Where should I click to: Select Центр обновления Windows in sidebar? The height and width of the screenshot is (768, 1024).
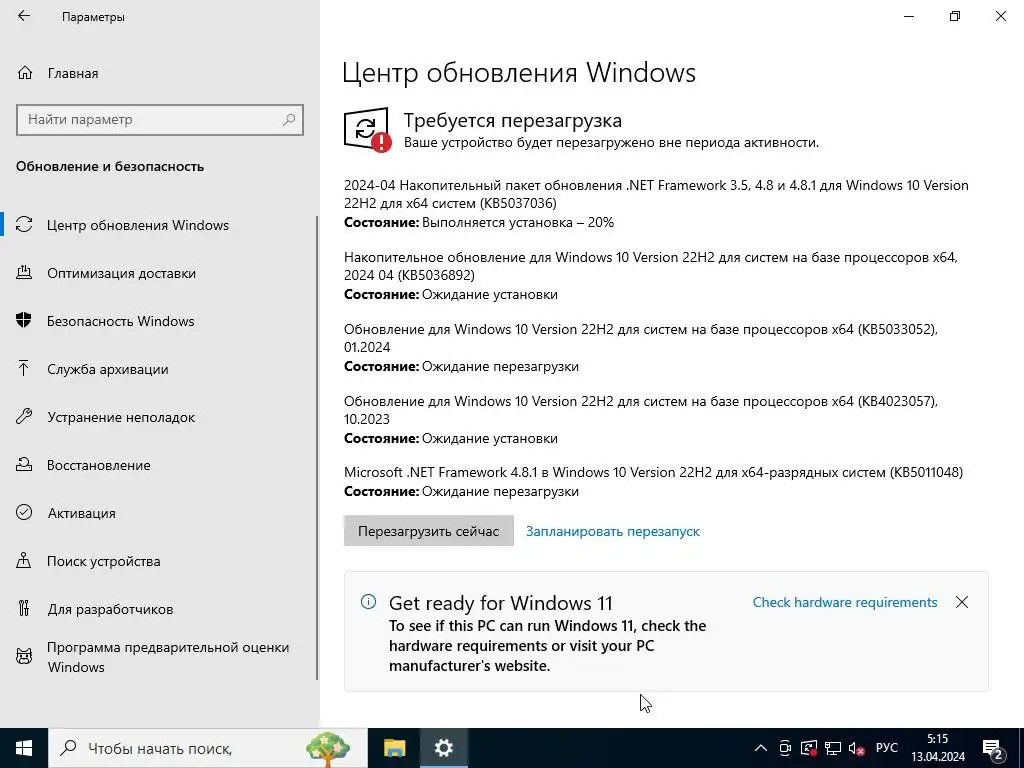[137, 225]
